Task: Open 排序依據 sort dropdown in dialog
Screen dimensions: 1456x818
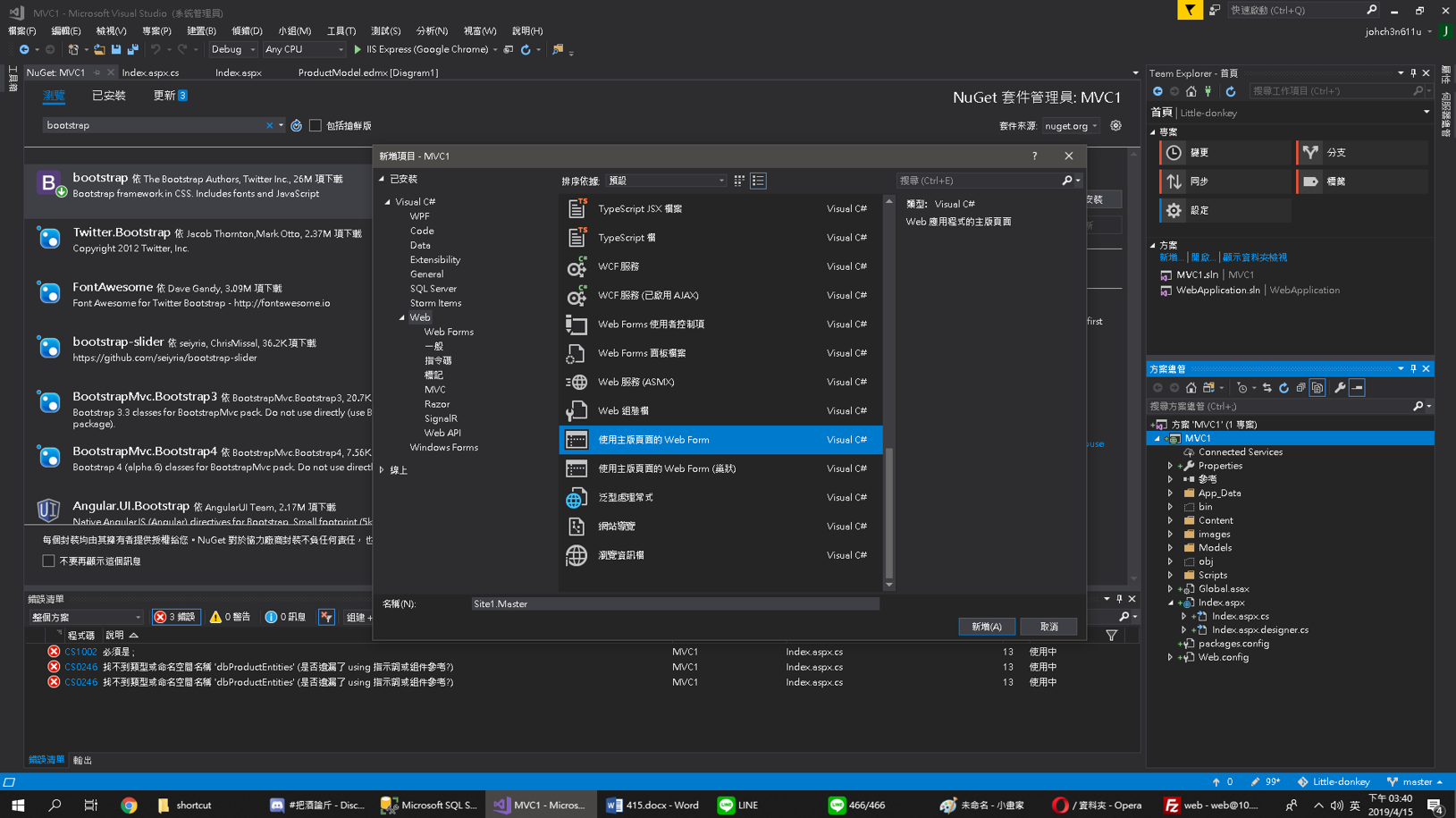Action: coord(667,181)
